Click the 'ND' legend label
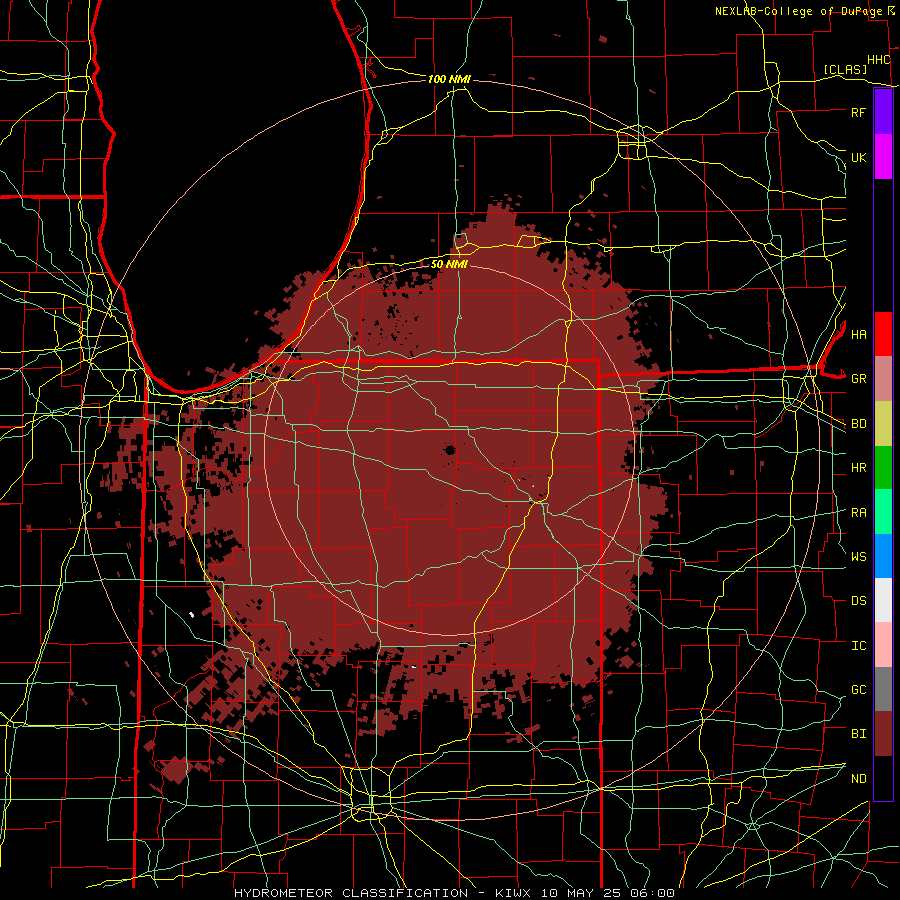The width and height of the screenshot is (900, 900). point(858,778)
